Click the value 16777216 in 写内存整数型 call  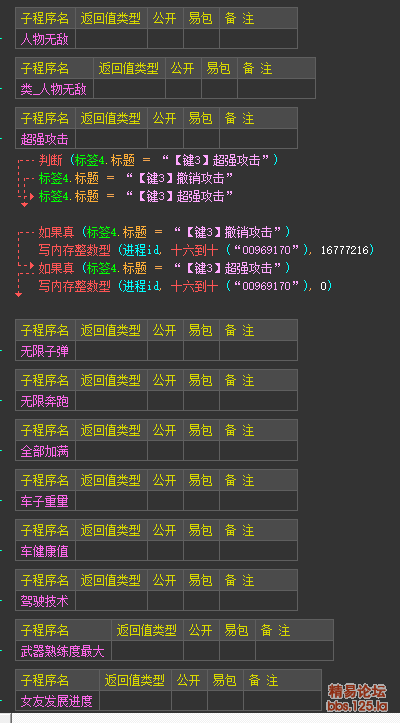[347, 250]
